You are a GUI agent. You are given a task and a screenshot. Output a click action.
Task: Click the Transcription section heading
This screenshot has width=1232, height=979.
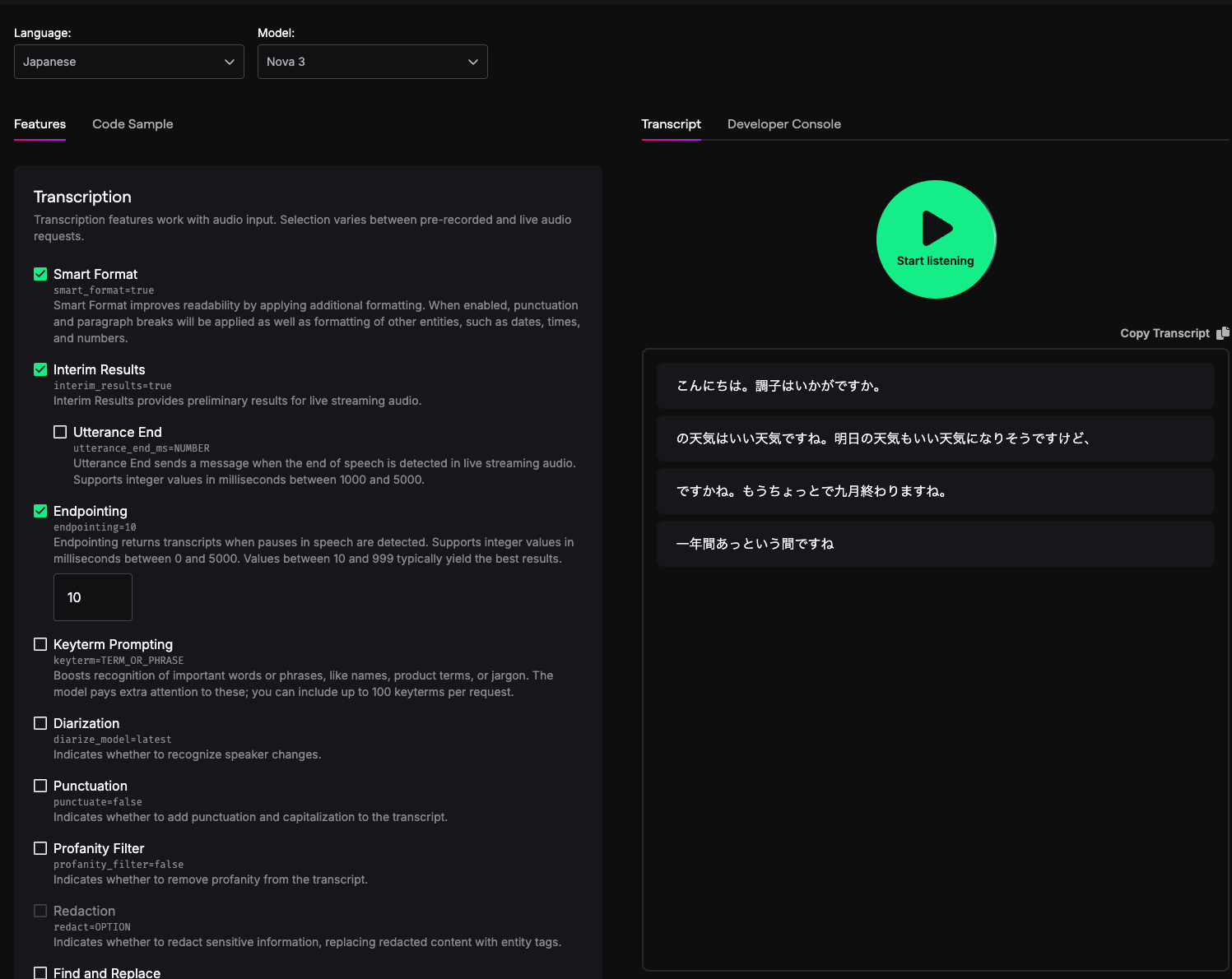coord(82,197)
